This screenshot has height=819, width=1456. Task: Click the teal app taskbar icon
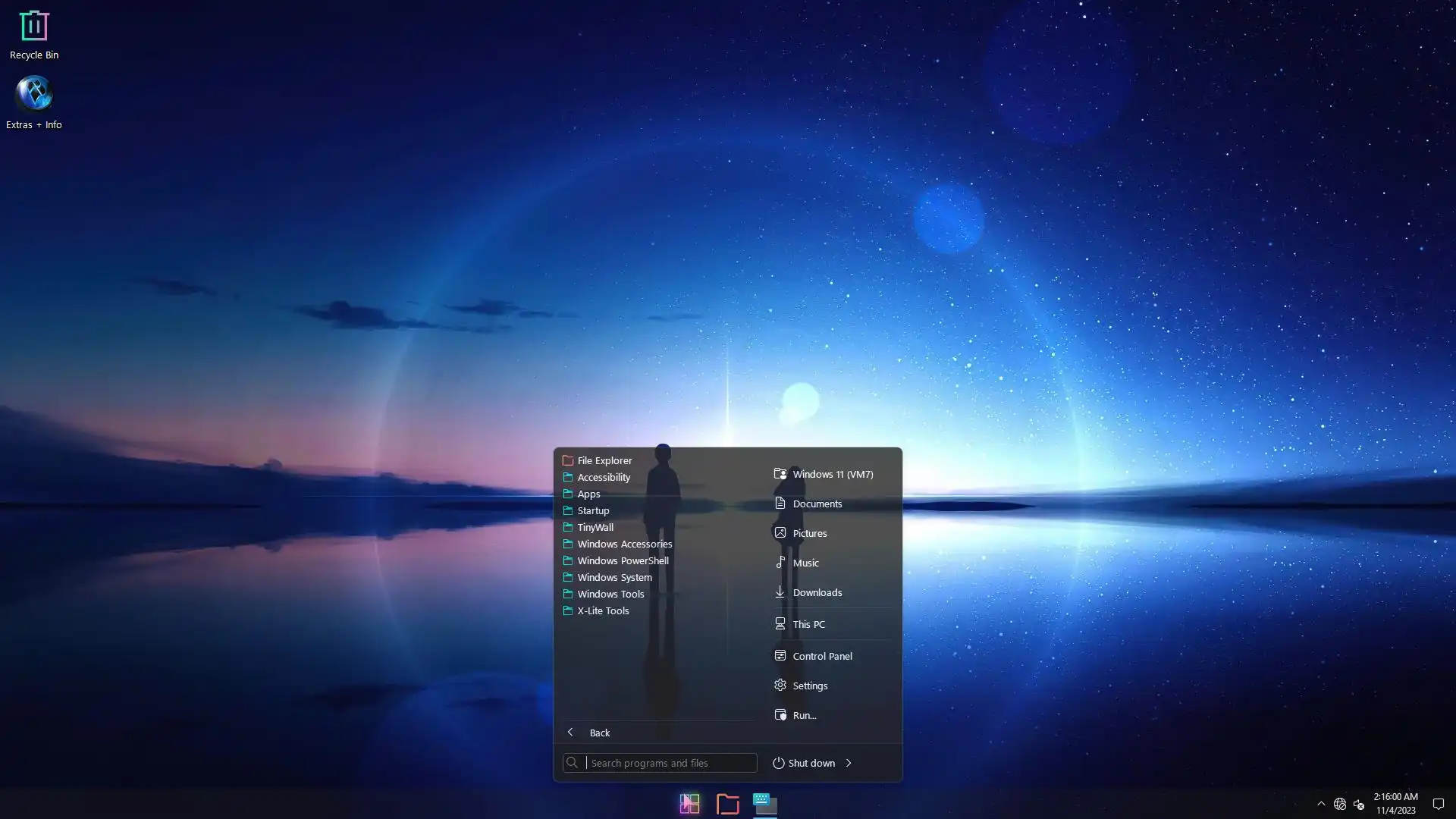(x=764, y=804)
